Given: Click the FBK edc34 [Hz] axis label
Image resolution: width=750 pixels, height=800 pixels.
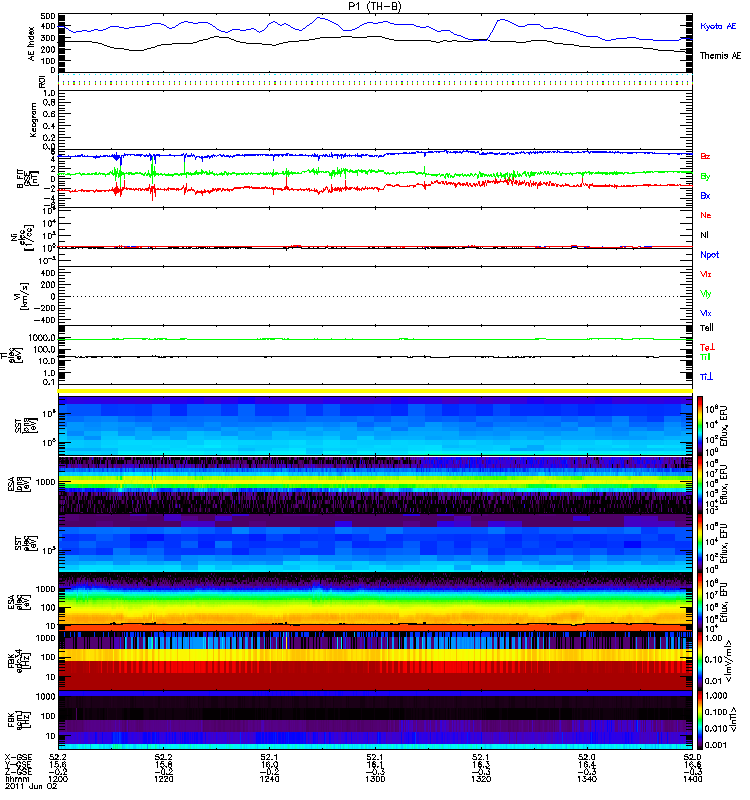Looking at the screenshot, I should pyautogui.click(x=17, y=661).
